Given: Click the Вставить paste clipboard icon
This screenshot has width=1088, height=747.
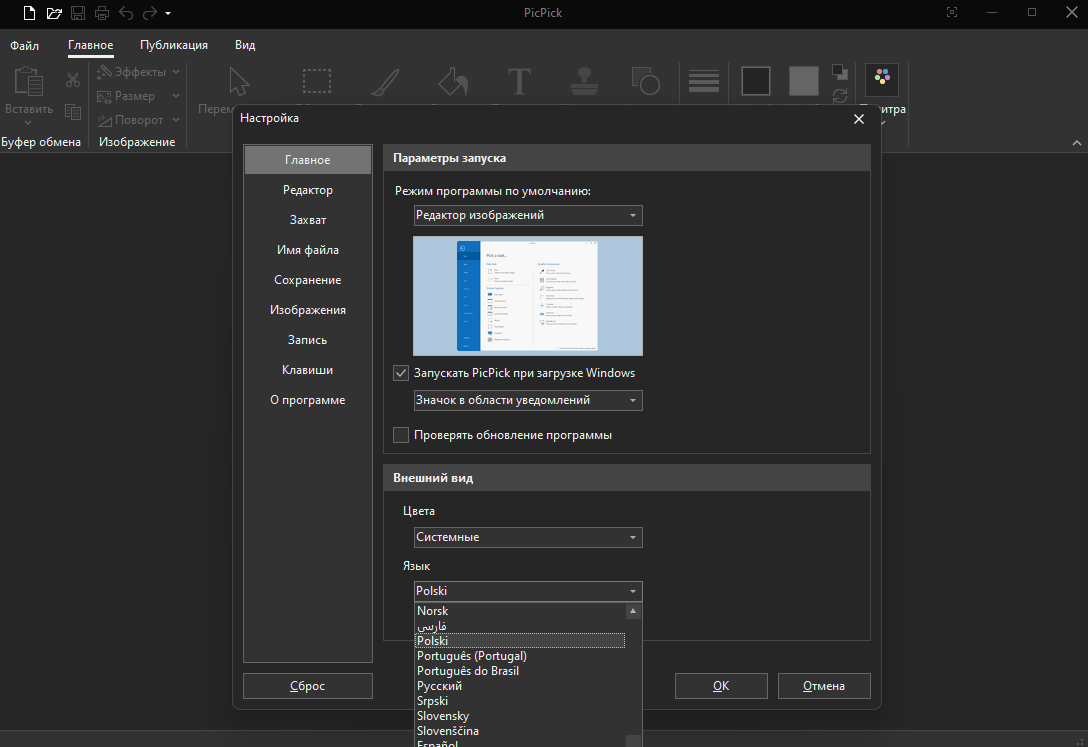Looking at the screenshot, I should coord(28,83).
